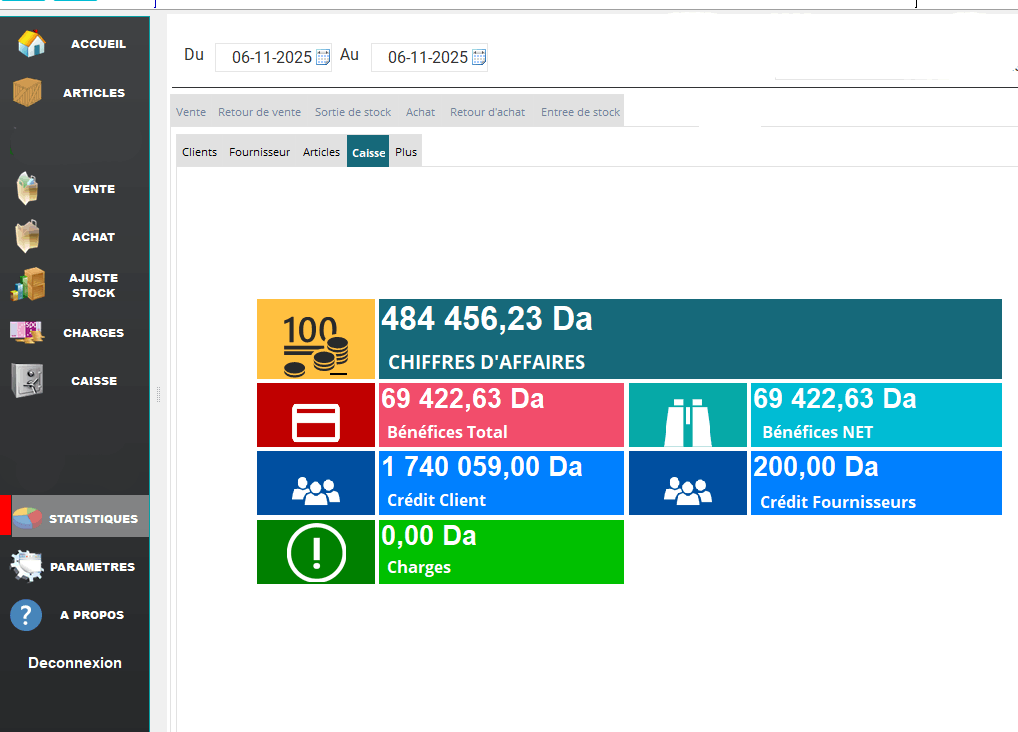Click the Deconnexion link
The width and height of the screenshot is (1018, 732).
[75, 663]
